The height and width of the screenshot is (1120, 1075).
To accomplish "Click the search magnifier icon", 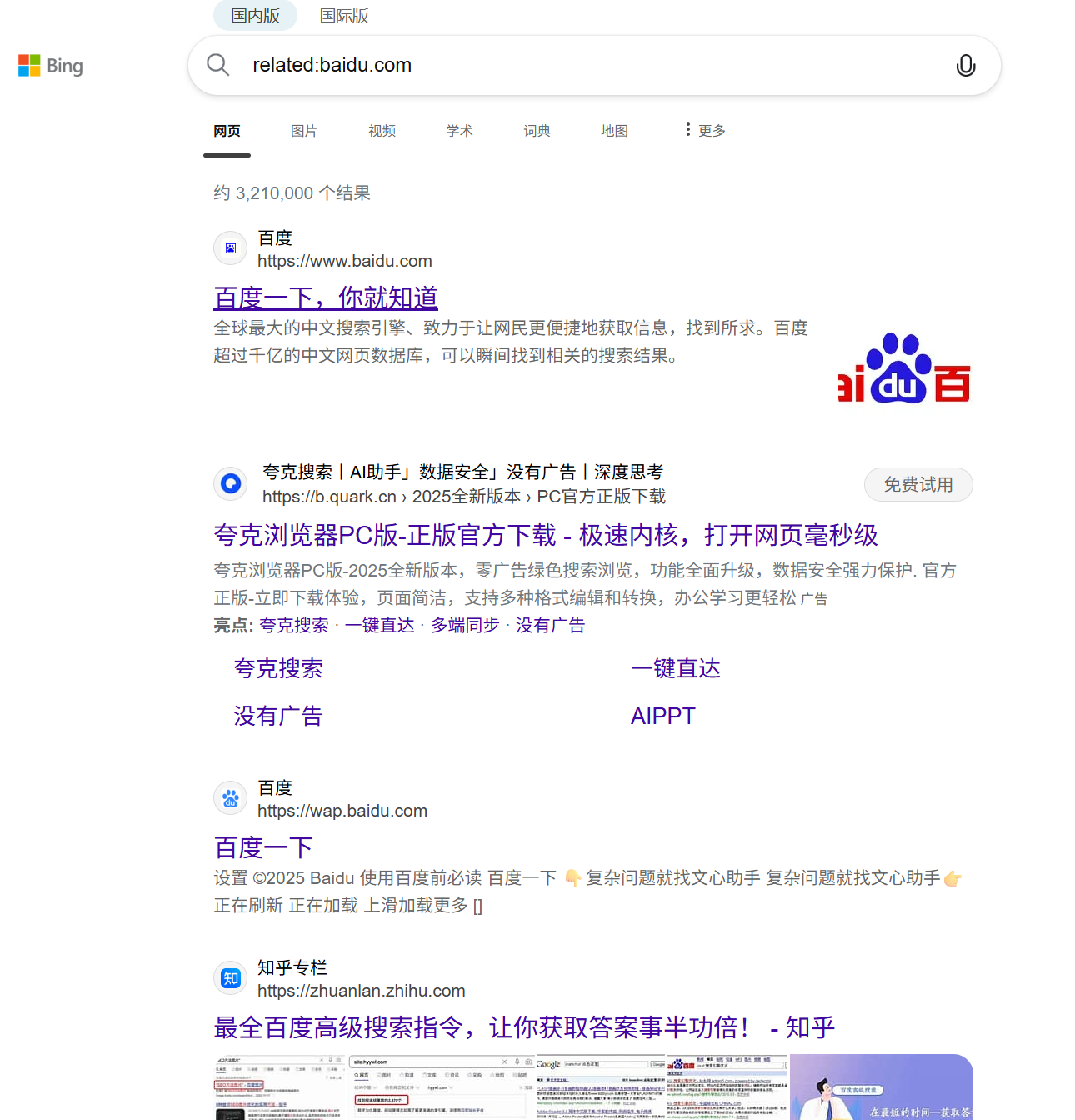I will coord(217,65).
